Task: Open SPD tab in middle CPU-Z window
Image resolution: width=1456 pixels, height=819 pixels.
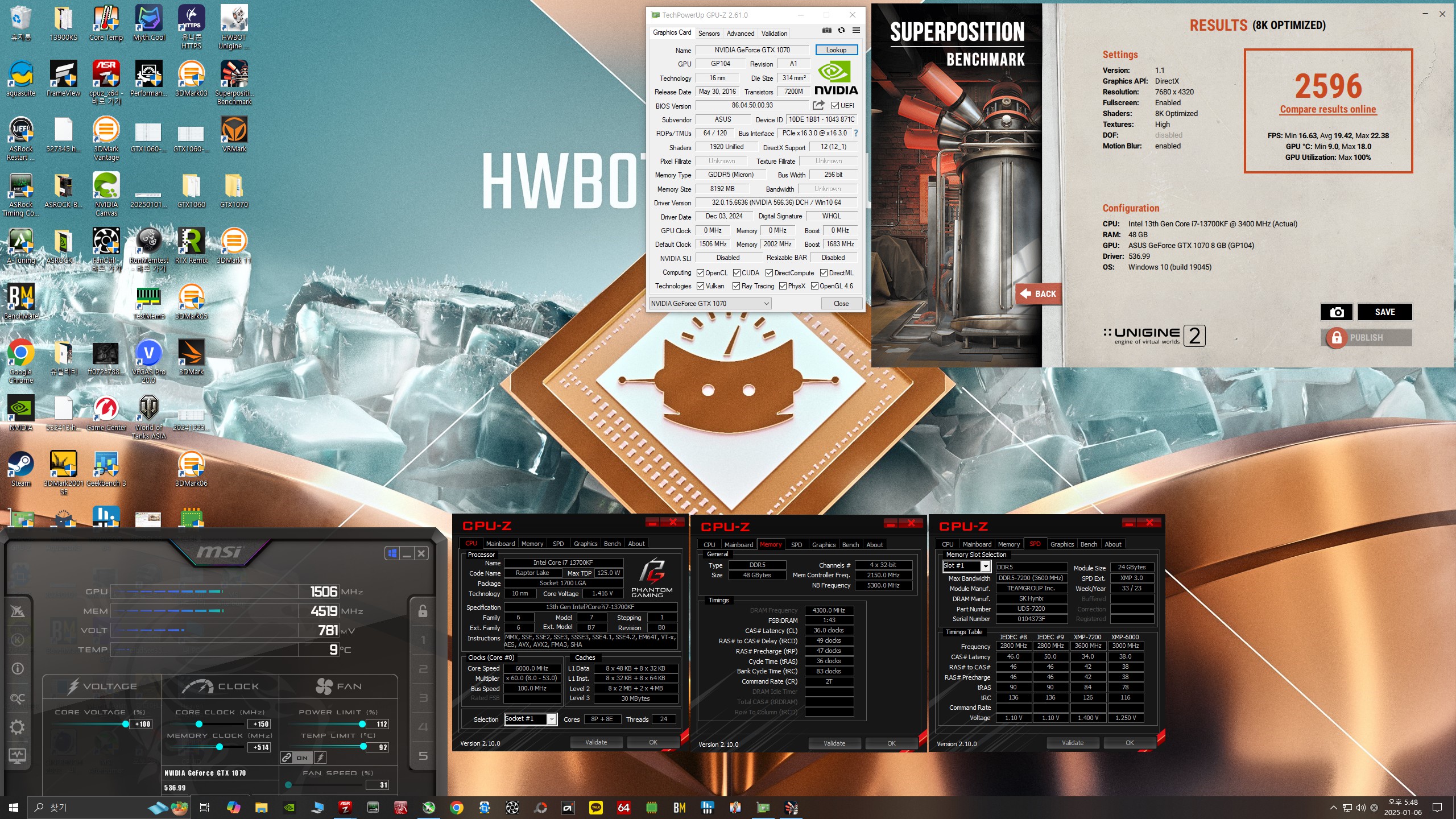Action: [796, 545]
